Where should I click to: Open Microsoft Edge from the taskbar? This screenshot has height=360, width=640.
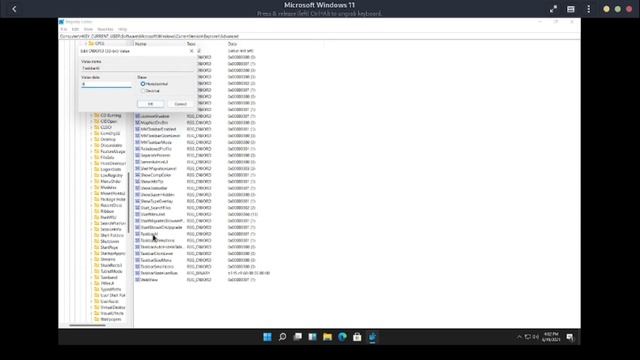pos(342,337)
